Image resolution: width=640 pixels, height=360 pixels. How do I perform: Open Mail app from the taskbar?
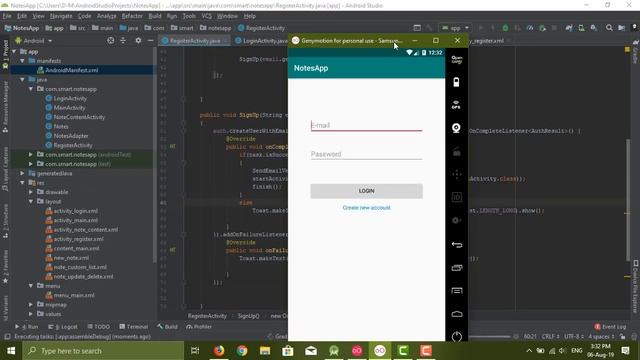coord(311,351)
